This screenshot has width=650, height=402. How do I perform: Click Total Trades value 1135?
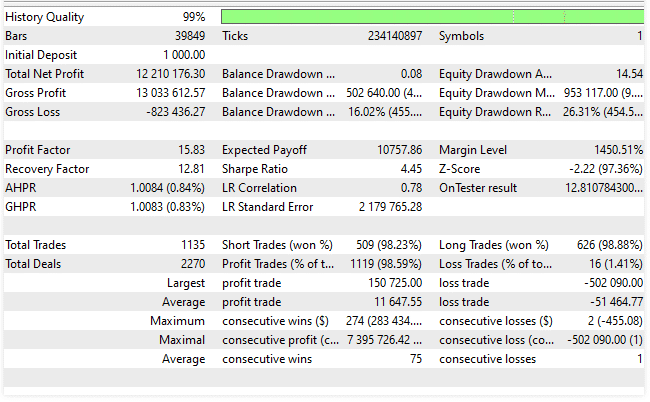point(193,245)
